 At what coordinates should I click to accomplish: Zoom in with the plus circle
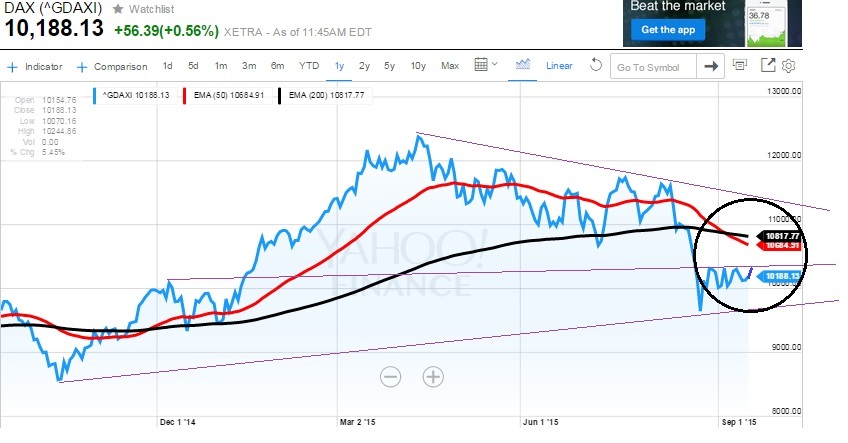pos(432,377)
